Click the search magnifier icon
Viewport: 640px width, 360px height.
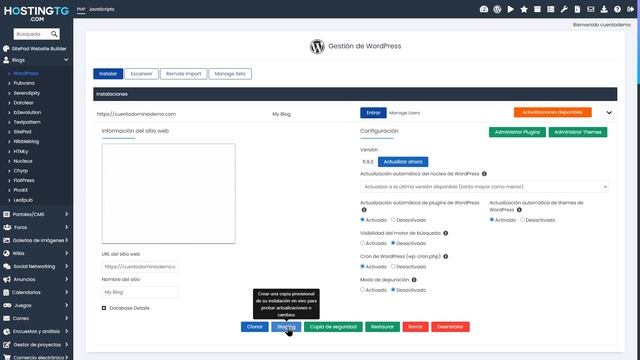pyautogui.click(x=54, y=34)
